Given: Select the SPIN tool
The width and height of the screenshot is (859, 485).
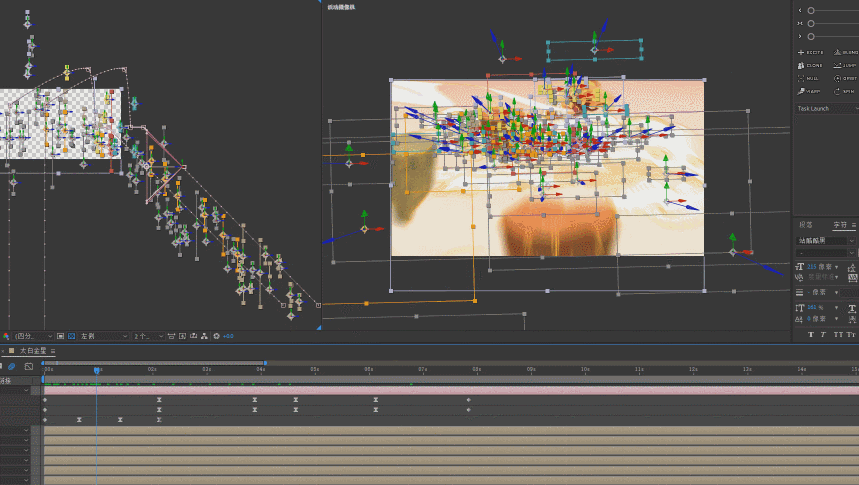Looking at the screenshot, I should (x=843, y=90).
